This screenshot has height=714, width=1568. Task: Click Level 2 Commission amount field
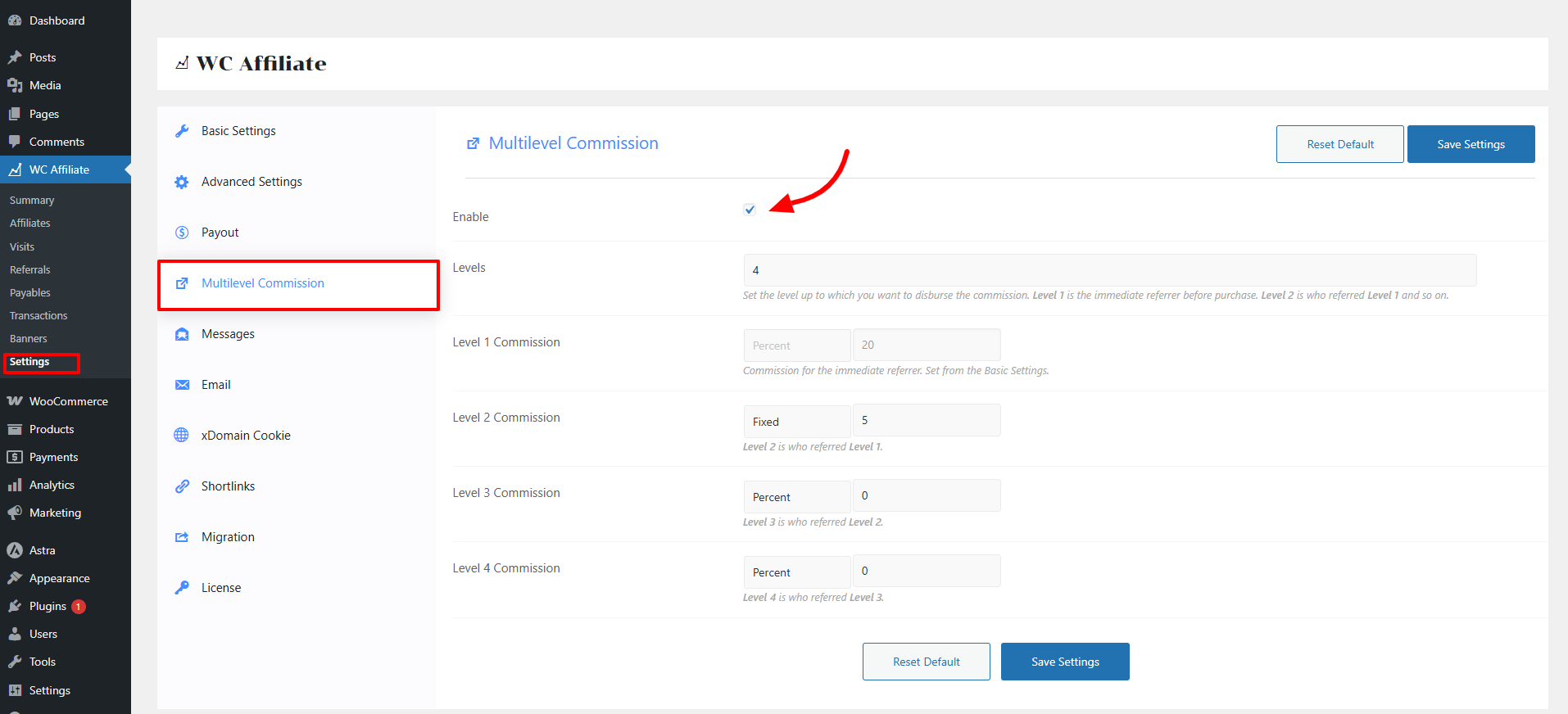pyautogui.click(x=927, y=420)
